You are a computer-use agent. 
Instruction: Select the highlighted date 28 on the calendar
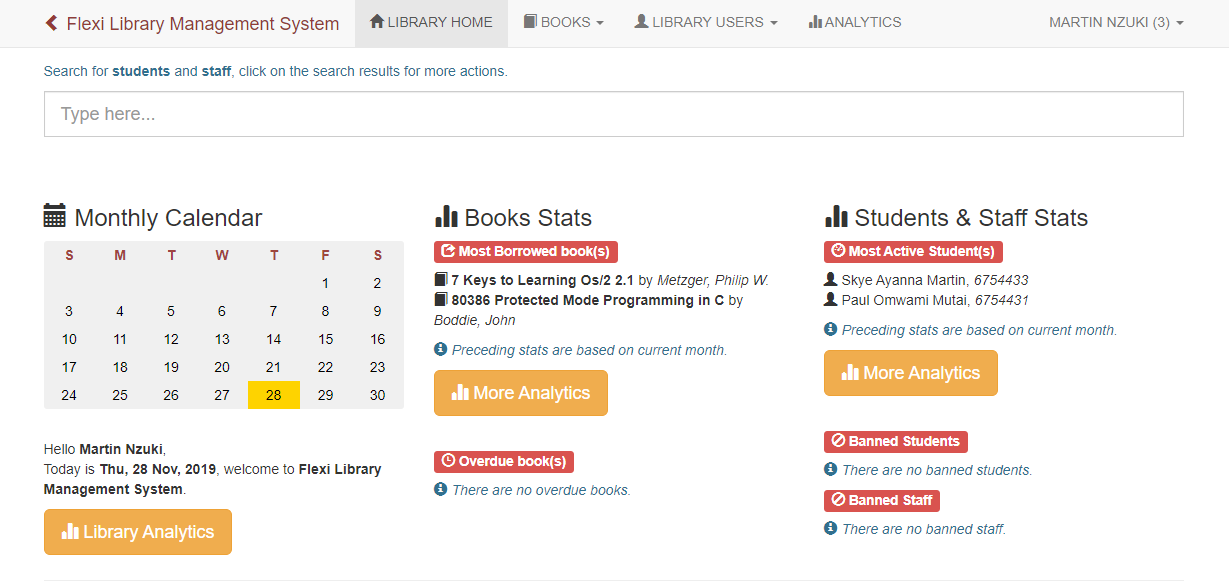click(273, 395)
